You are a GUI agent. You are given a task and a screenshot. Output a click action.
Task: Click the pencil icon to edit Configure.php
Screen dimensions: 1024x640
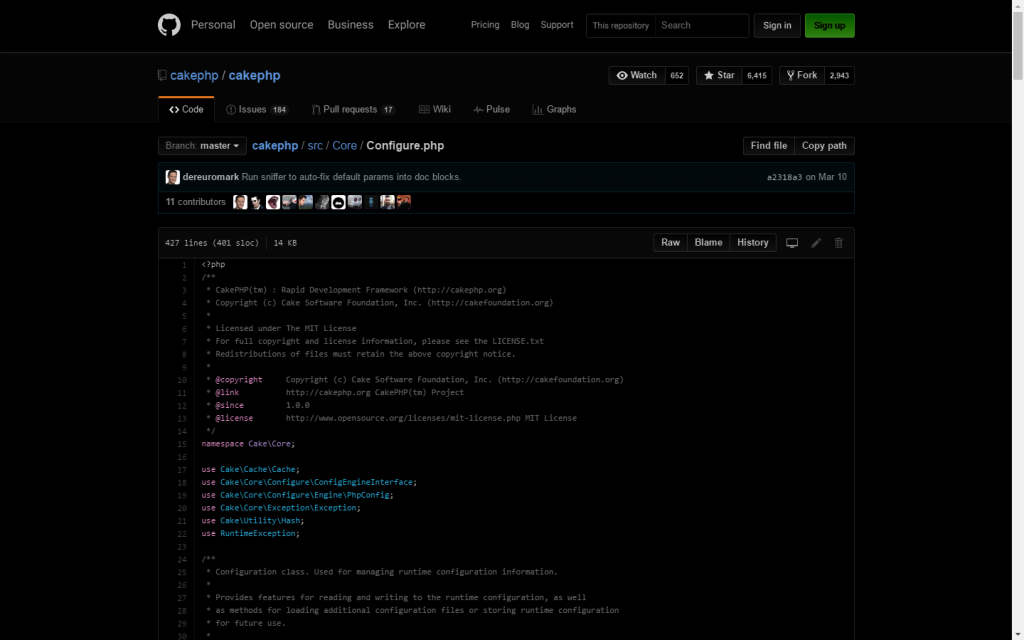click(x=816, y=243)
